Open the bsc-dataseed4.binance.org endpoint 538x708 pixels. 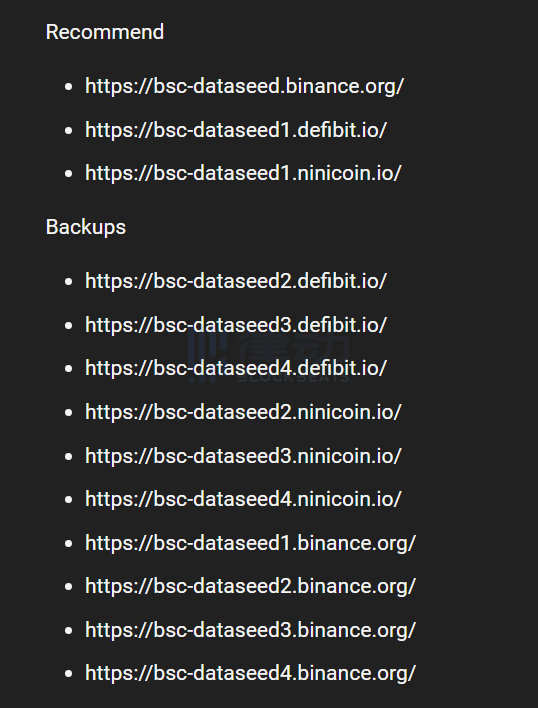[x=250, y=673]
